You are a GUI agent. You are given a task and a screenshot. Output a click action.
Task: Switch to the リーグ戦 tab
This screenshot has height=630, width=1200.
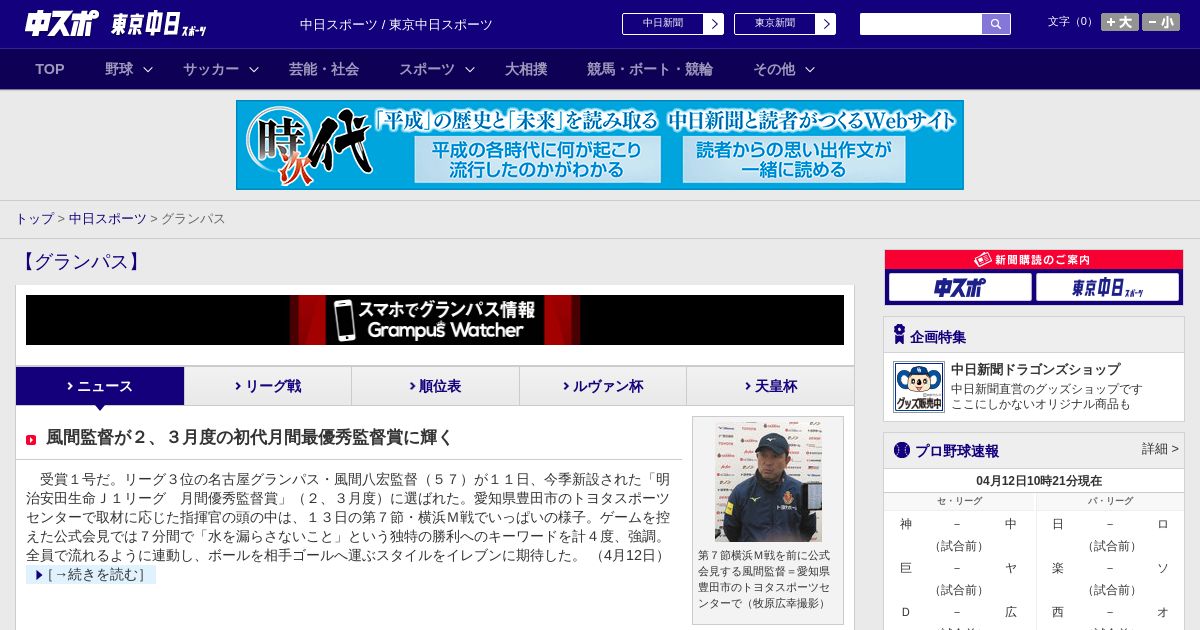coord(268,386)
